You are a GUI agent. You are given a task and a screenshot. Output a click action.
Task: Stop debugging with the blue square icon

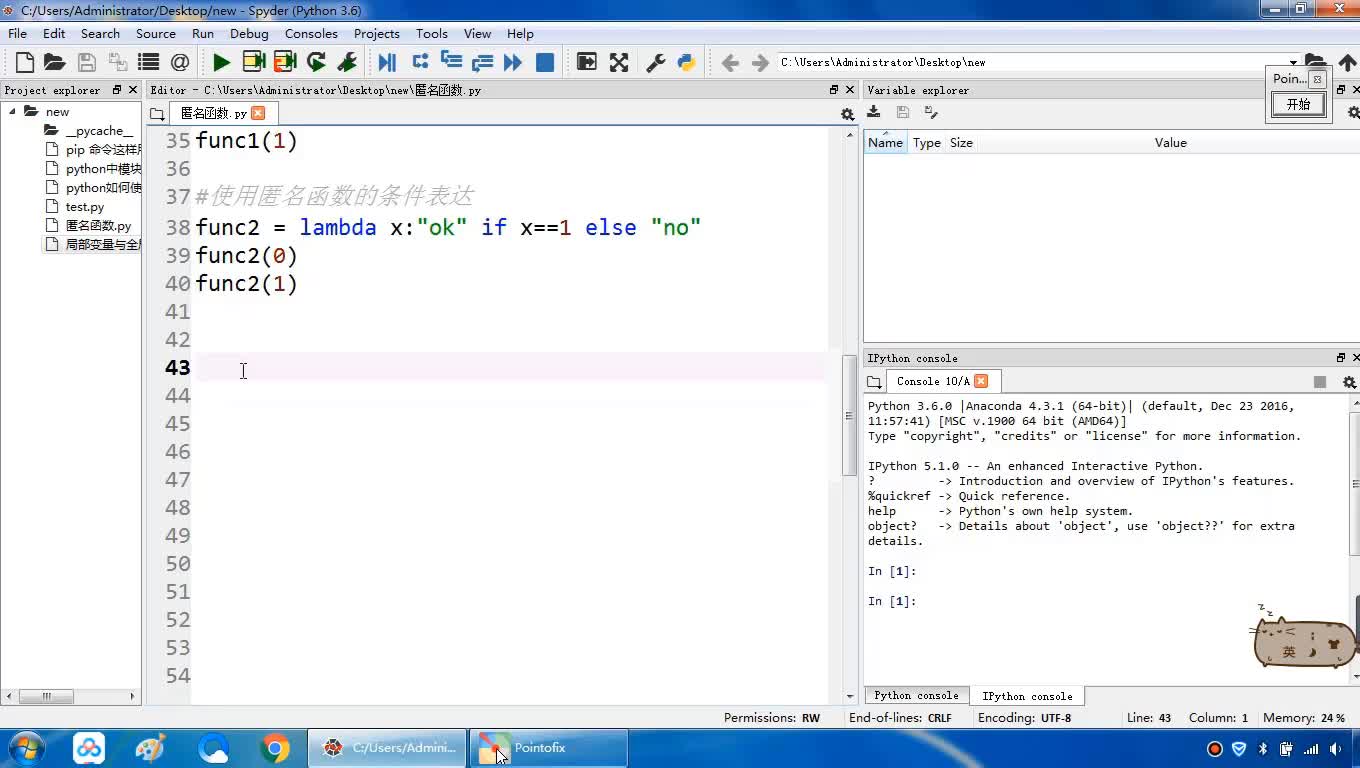545,62
